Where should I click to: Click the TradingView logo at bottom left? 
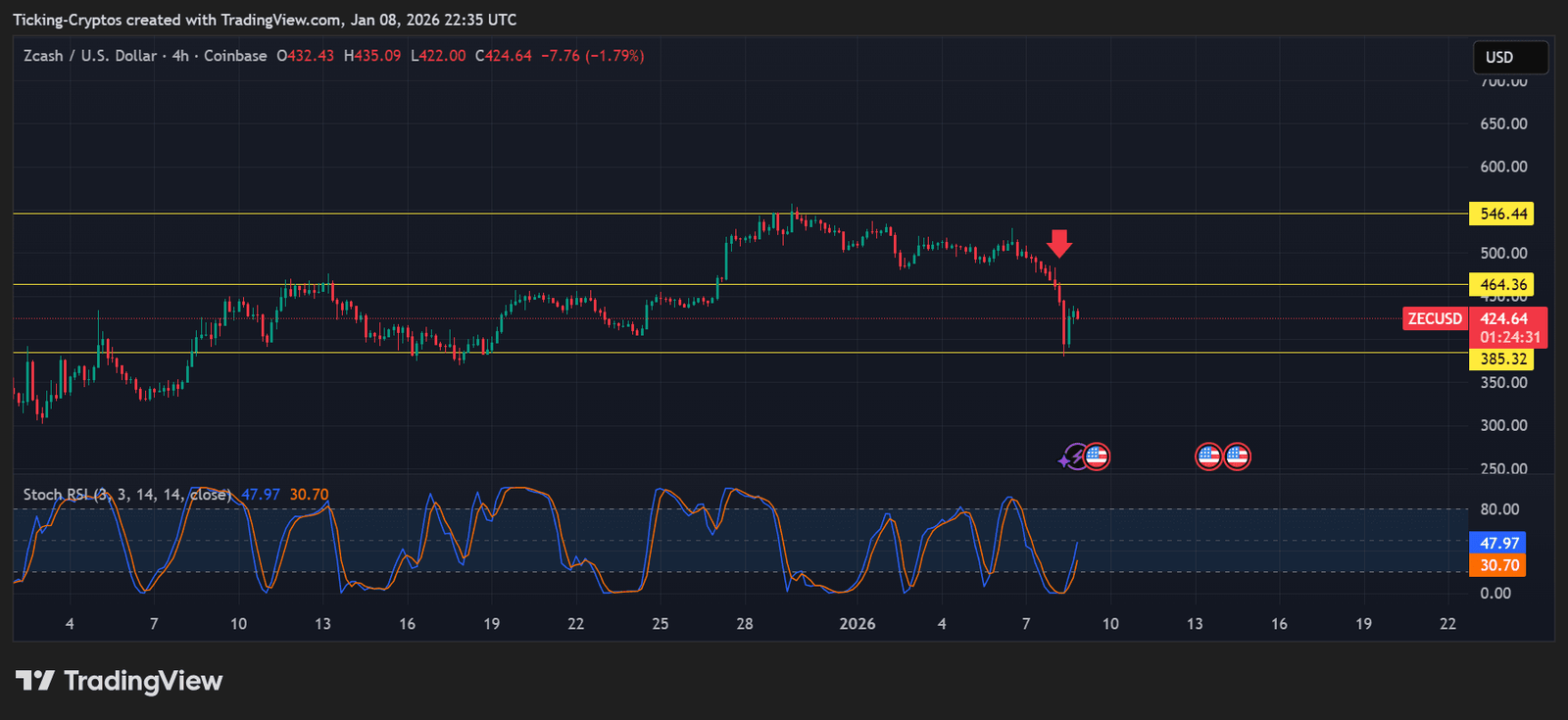click(119, 681)
